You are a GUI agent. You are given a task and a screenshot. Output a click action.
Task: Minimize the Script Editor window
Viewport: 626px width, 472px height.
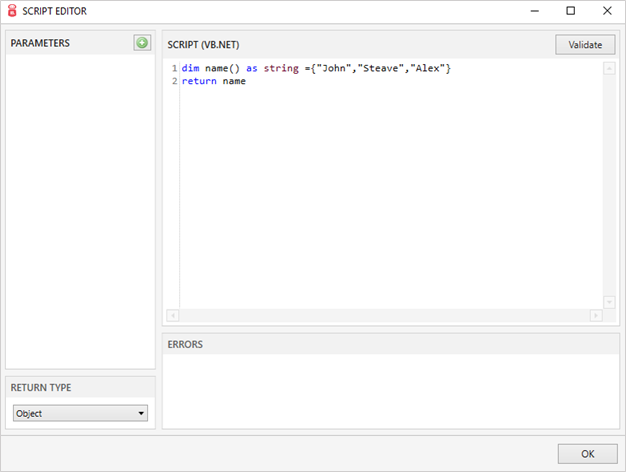click(535, 11)
